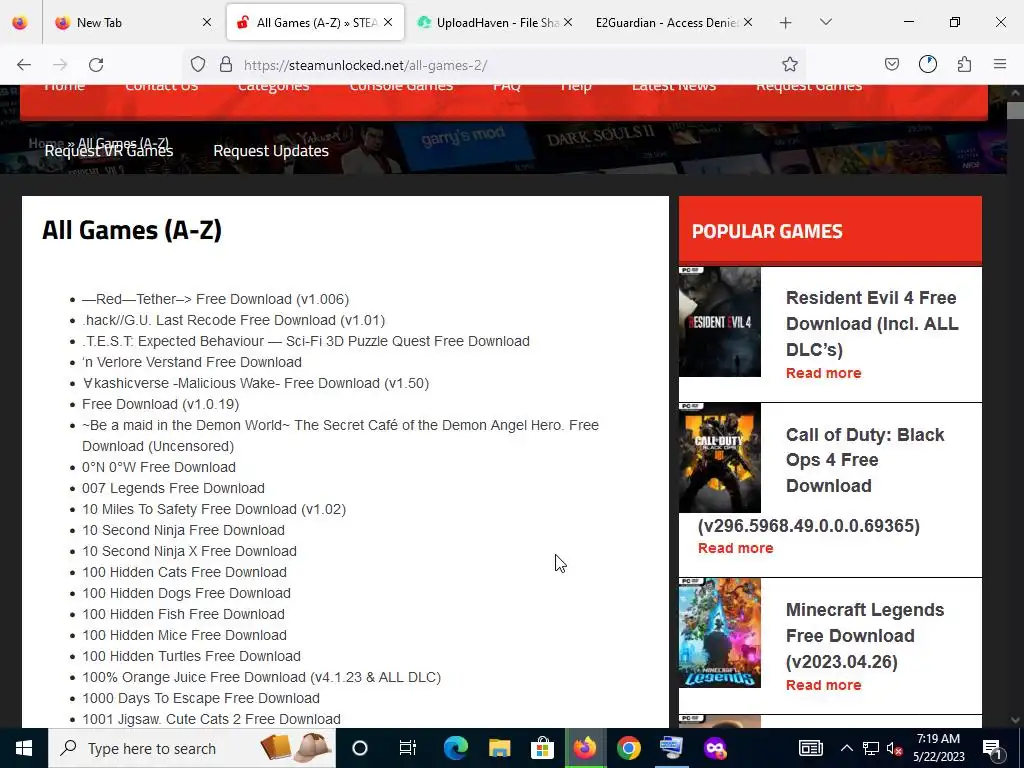Open 100 Hidden Fish Free Download link
The width and height of the screenshot is (1024, 768).
click(183, 614)
